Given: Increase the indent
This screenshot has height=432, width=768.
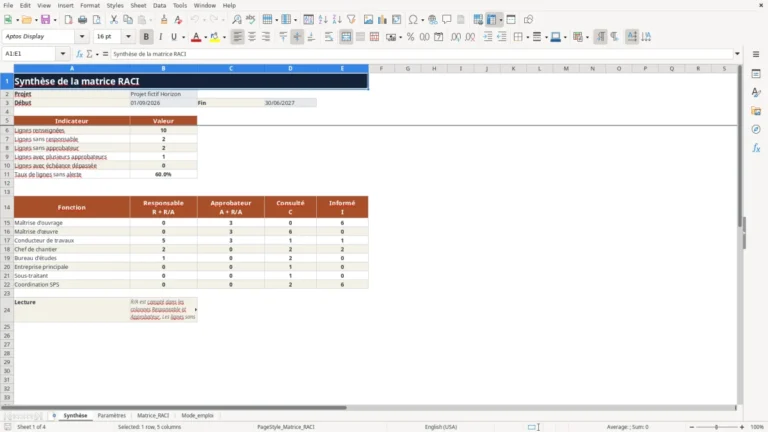Looking at the screenshot, I should tap(487, 37).
